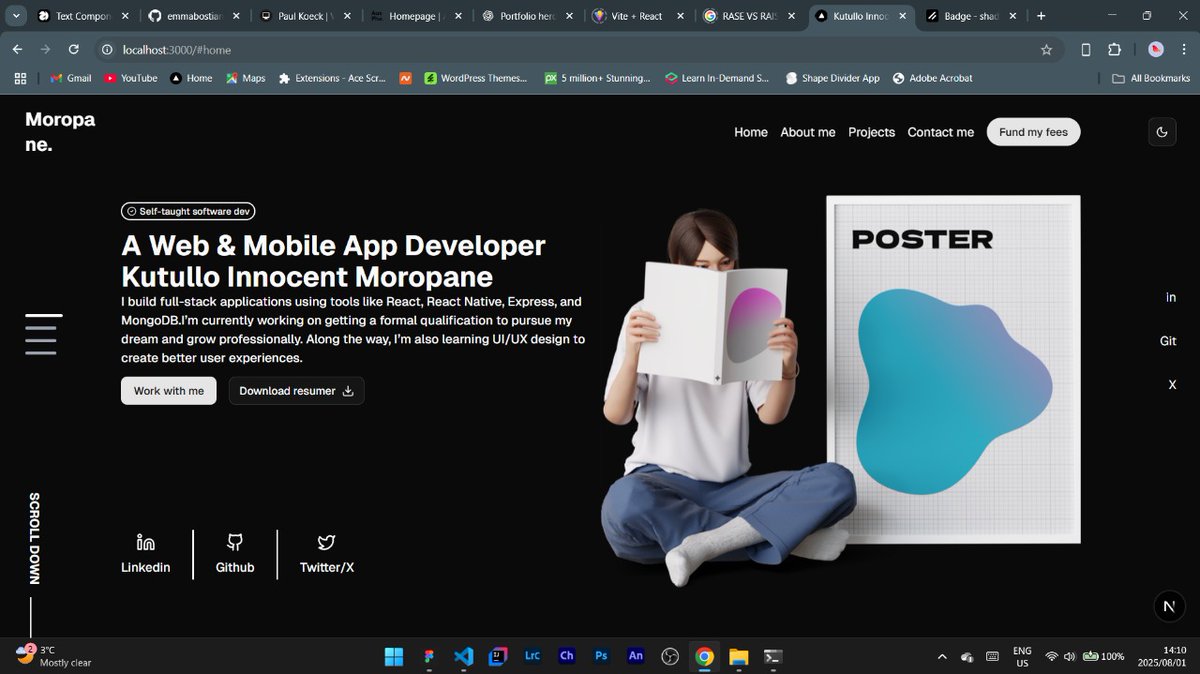
Task: Open Photoshop from the taskbar
Action: pyautogui.click(x=600, y=657)
